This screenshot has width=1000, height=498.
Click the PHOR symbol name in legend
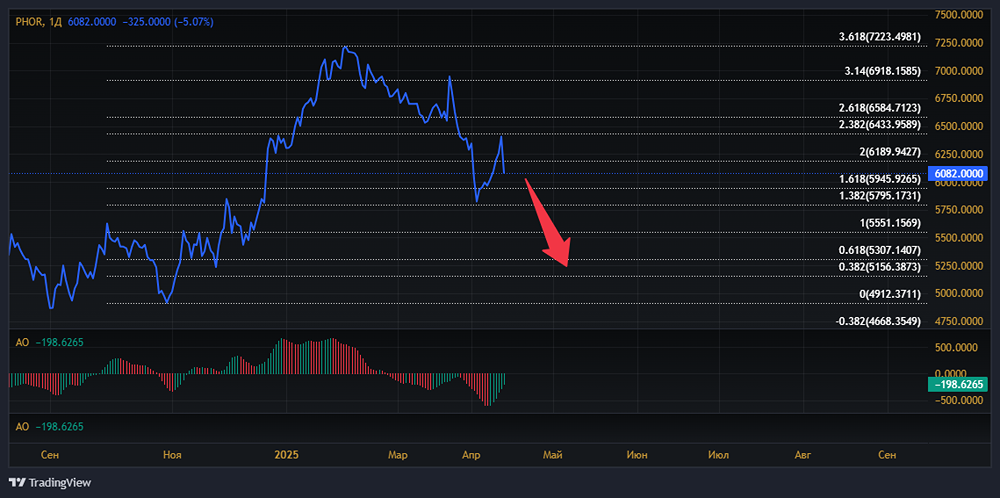click(28, 20)
